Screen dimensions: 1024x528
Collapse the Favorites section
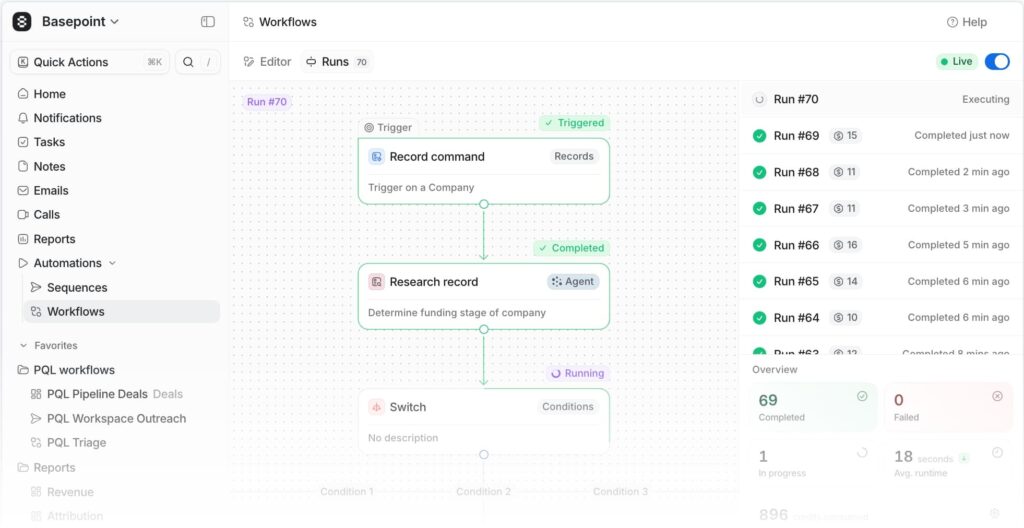[x=24, y=346]
